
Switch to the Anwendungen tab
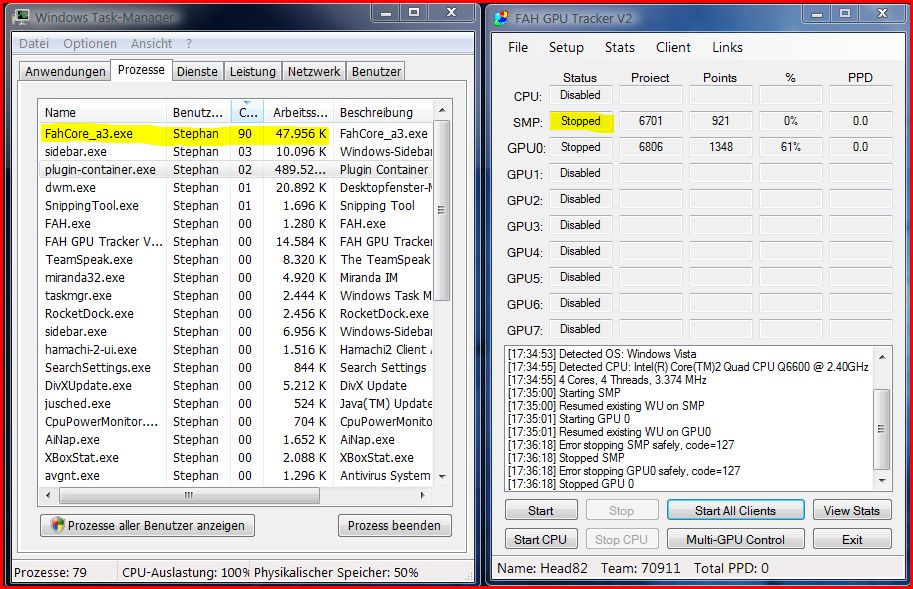point(65,72)
